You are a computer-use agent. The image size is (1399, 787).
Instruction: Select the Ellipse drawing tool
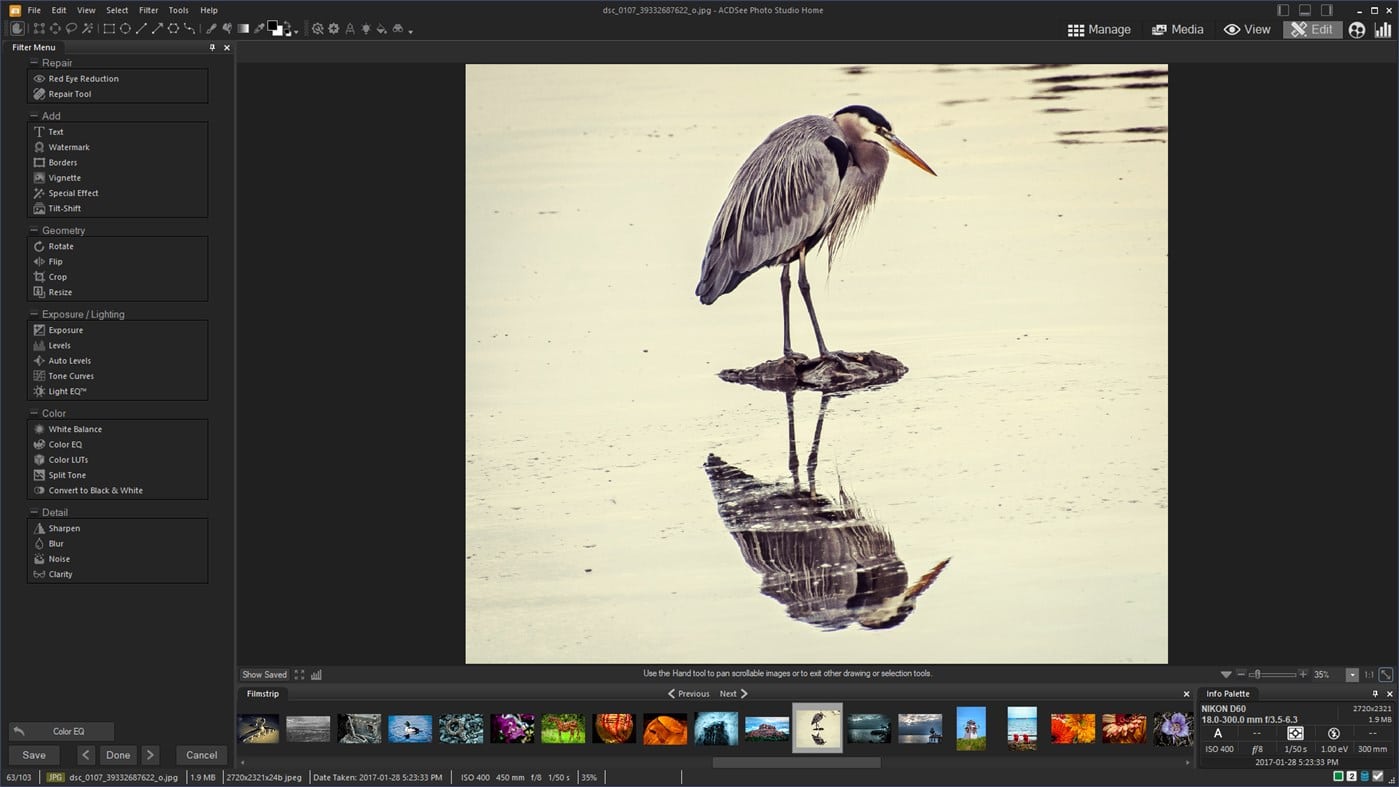[x=125, y=29]
